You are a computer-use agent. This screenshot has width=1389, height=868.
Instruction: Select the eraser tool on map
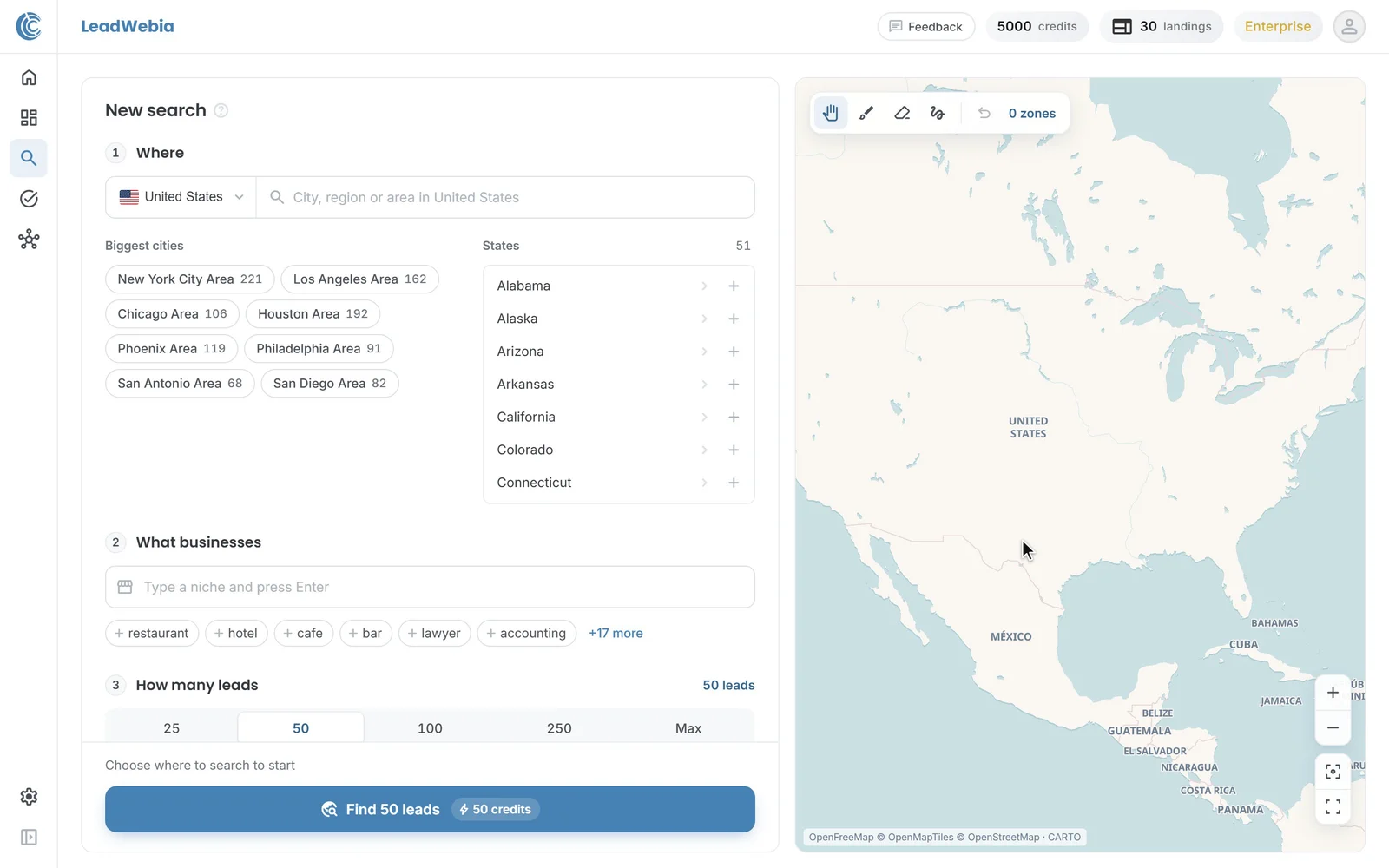click(x=902, y=113)
